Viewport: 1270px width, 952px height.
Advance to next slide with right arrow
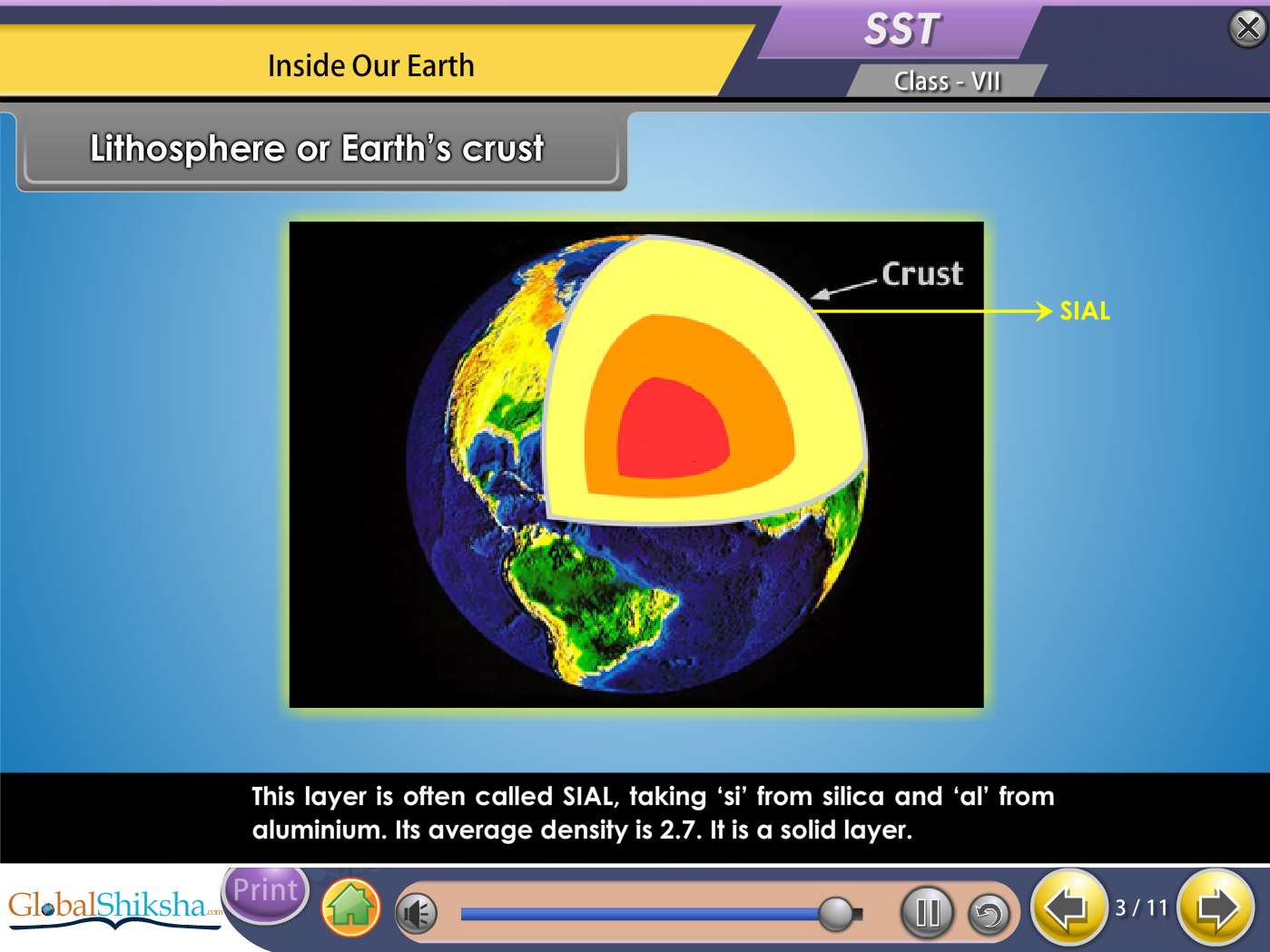pyautogui.click(x=1216, y=908)
